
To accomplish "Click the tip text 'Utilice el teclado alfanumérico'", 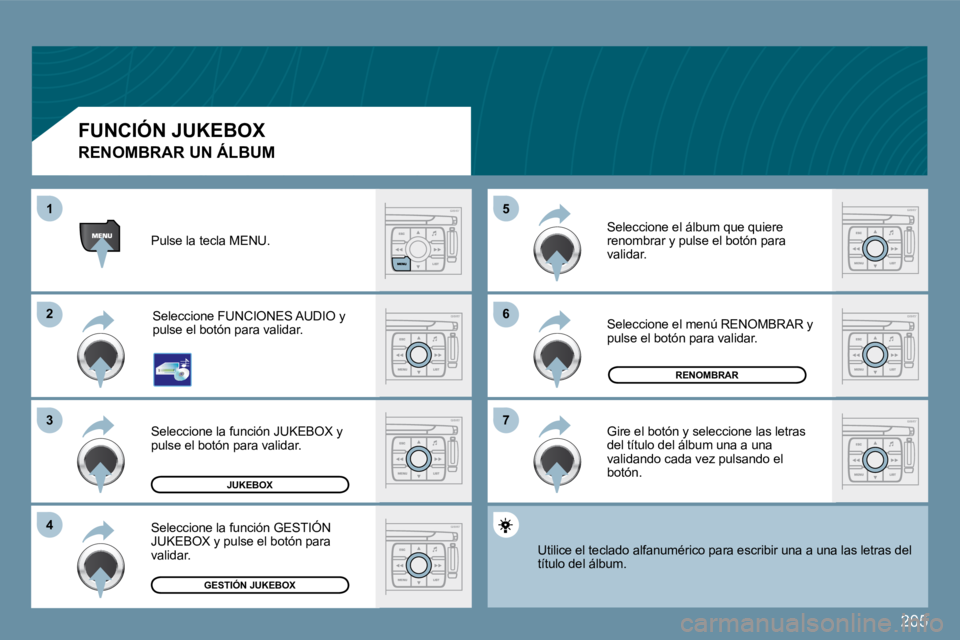I will (724, 557).
